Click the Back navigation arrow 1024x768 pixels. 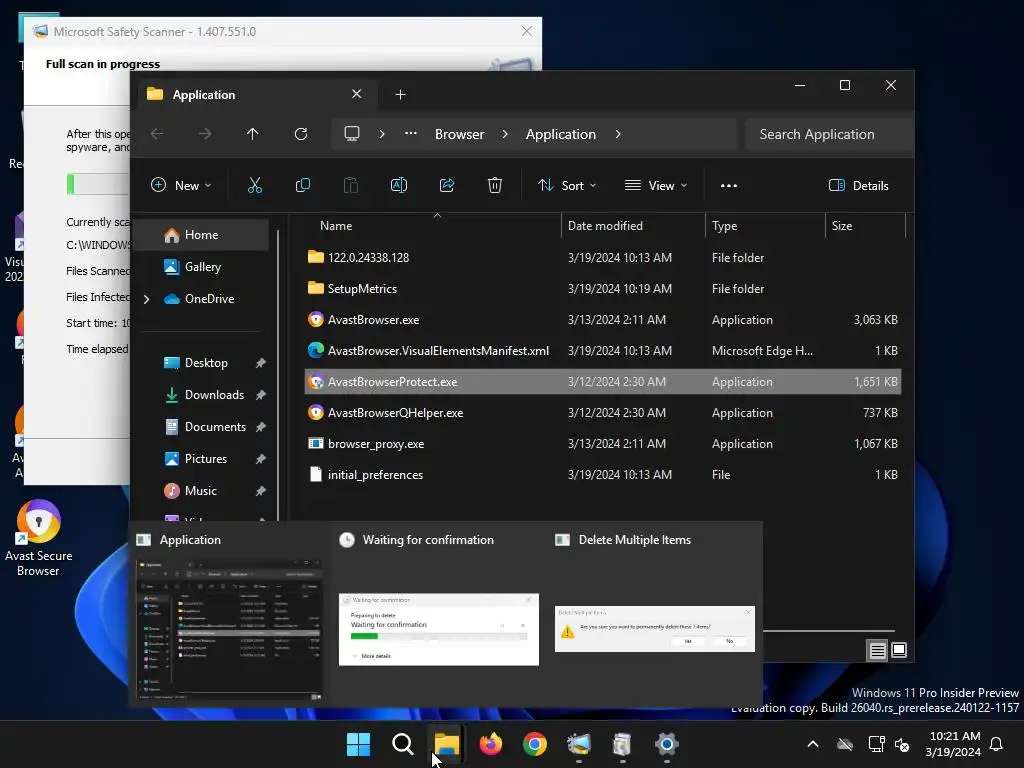pos(157,134)
